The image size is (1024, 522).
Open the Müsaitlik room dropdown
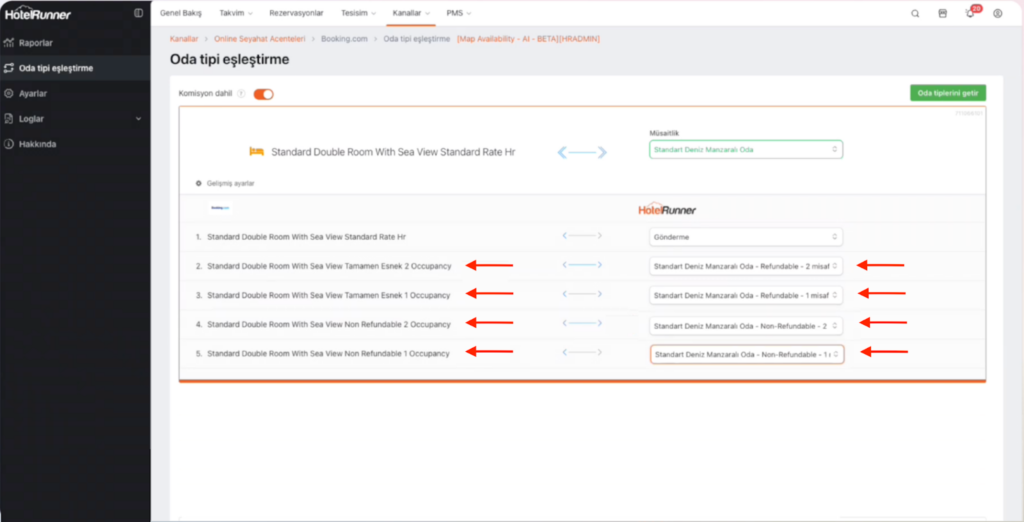point(745,150)
